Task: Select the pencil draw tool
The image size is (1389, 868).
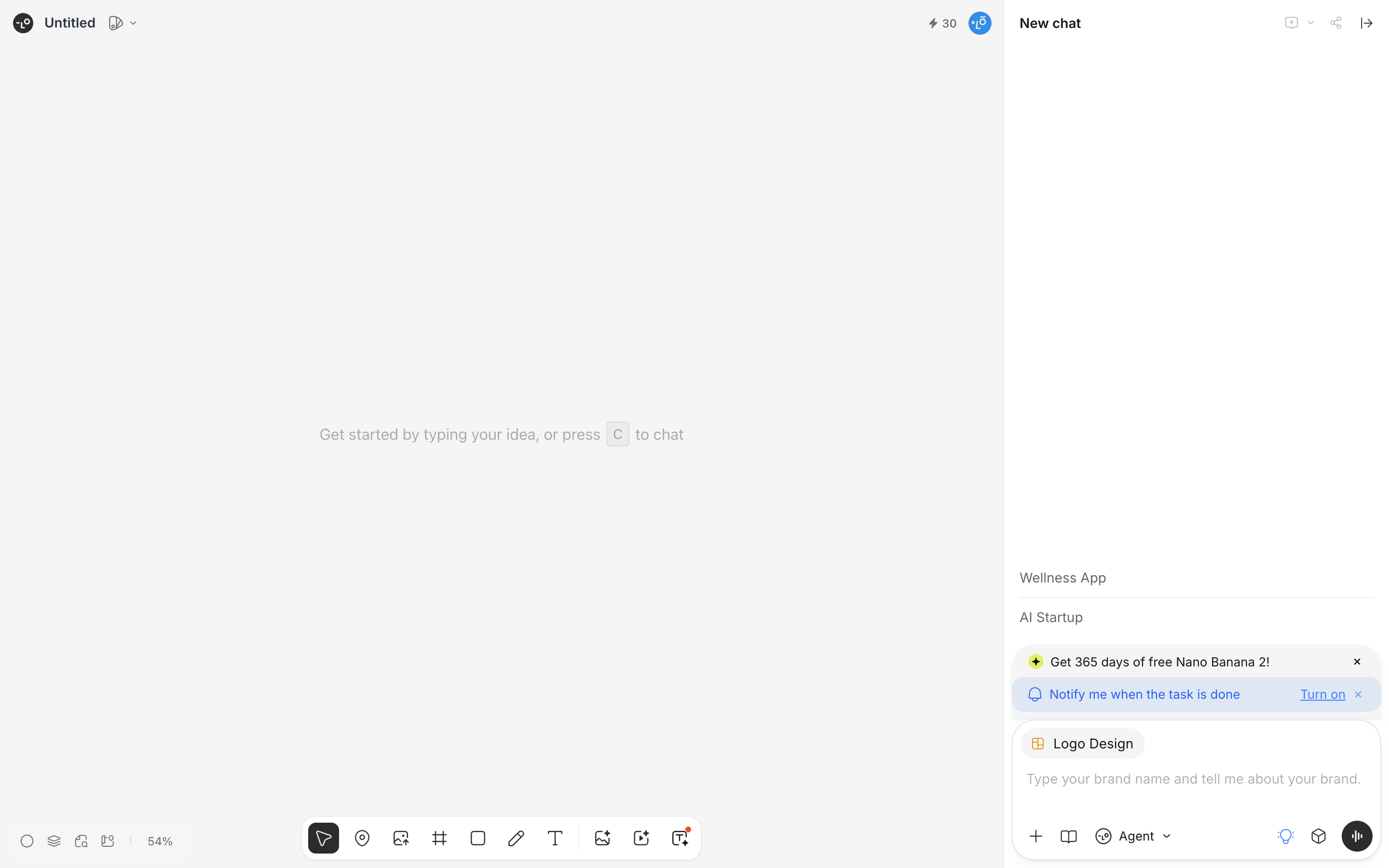Action: pyautogui.click(x=516, y=838)
